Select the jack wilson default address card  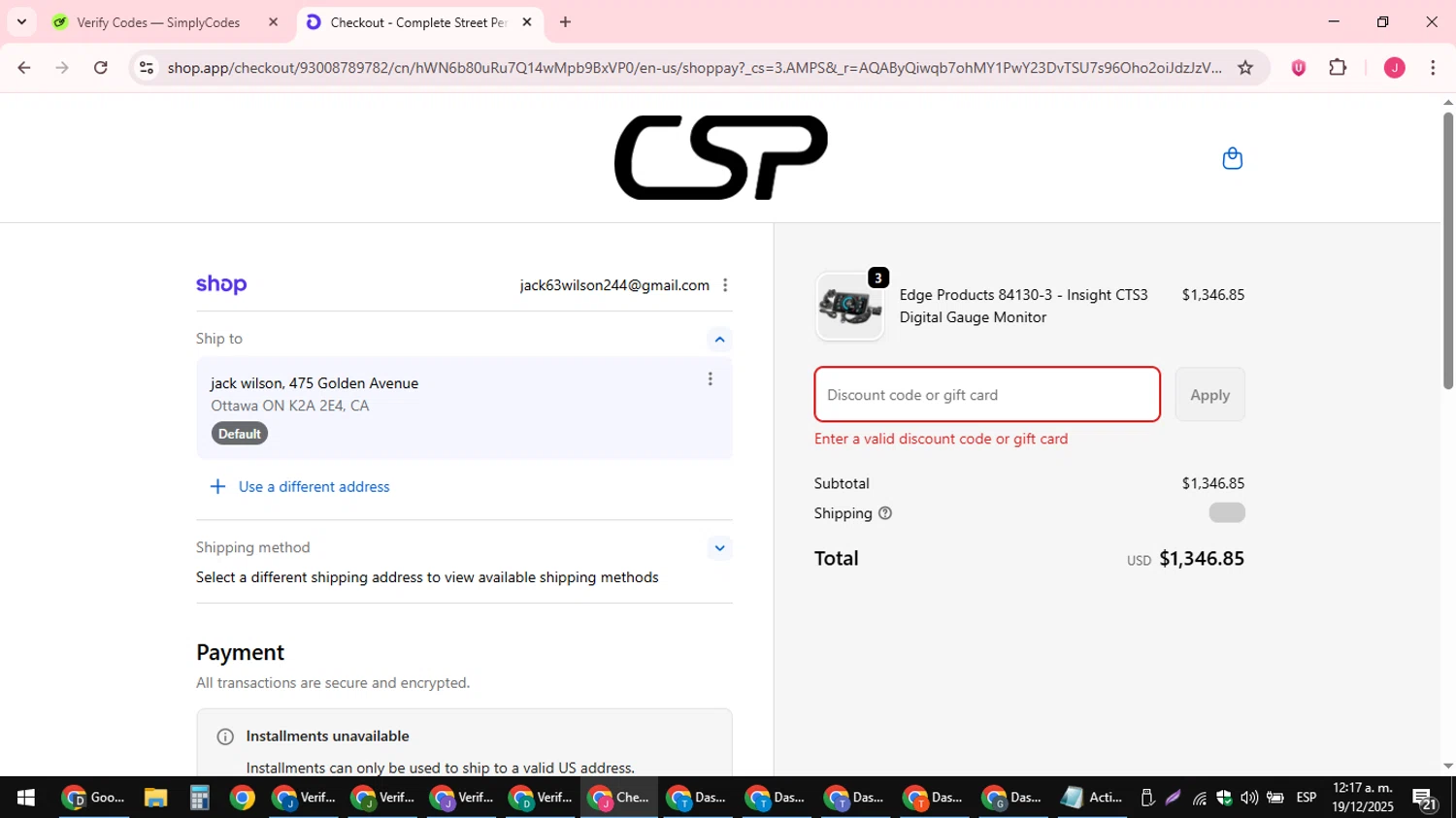tap(464, 408)
